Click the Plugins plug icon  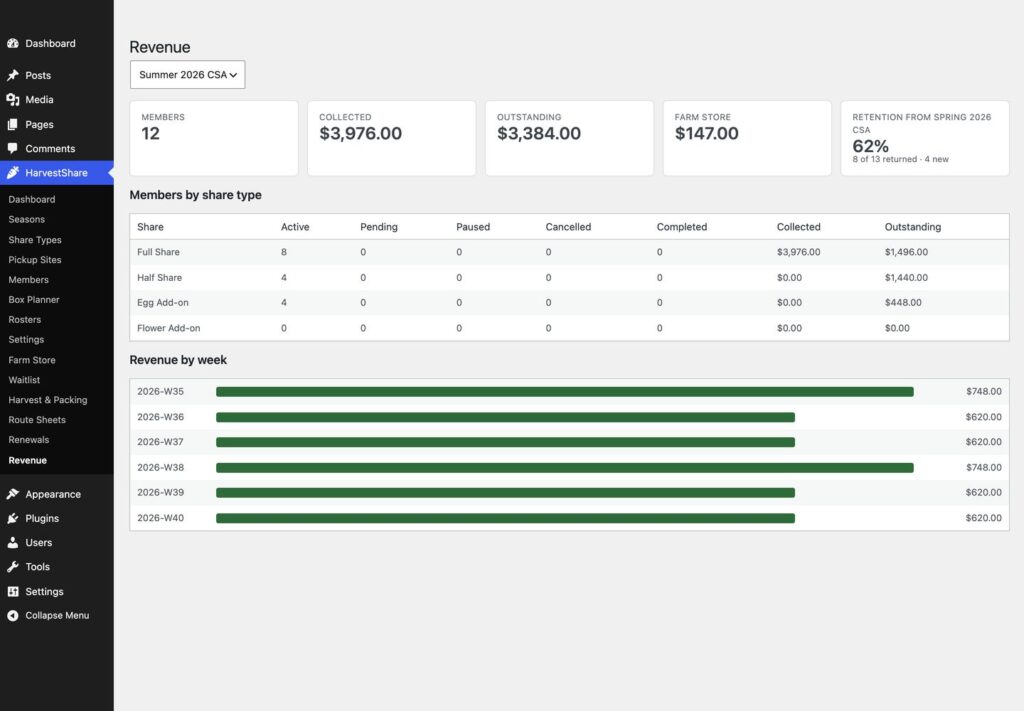point(12,518)
